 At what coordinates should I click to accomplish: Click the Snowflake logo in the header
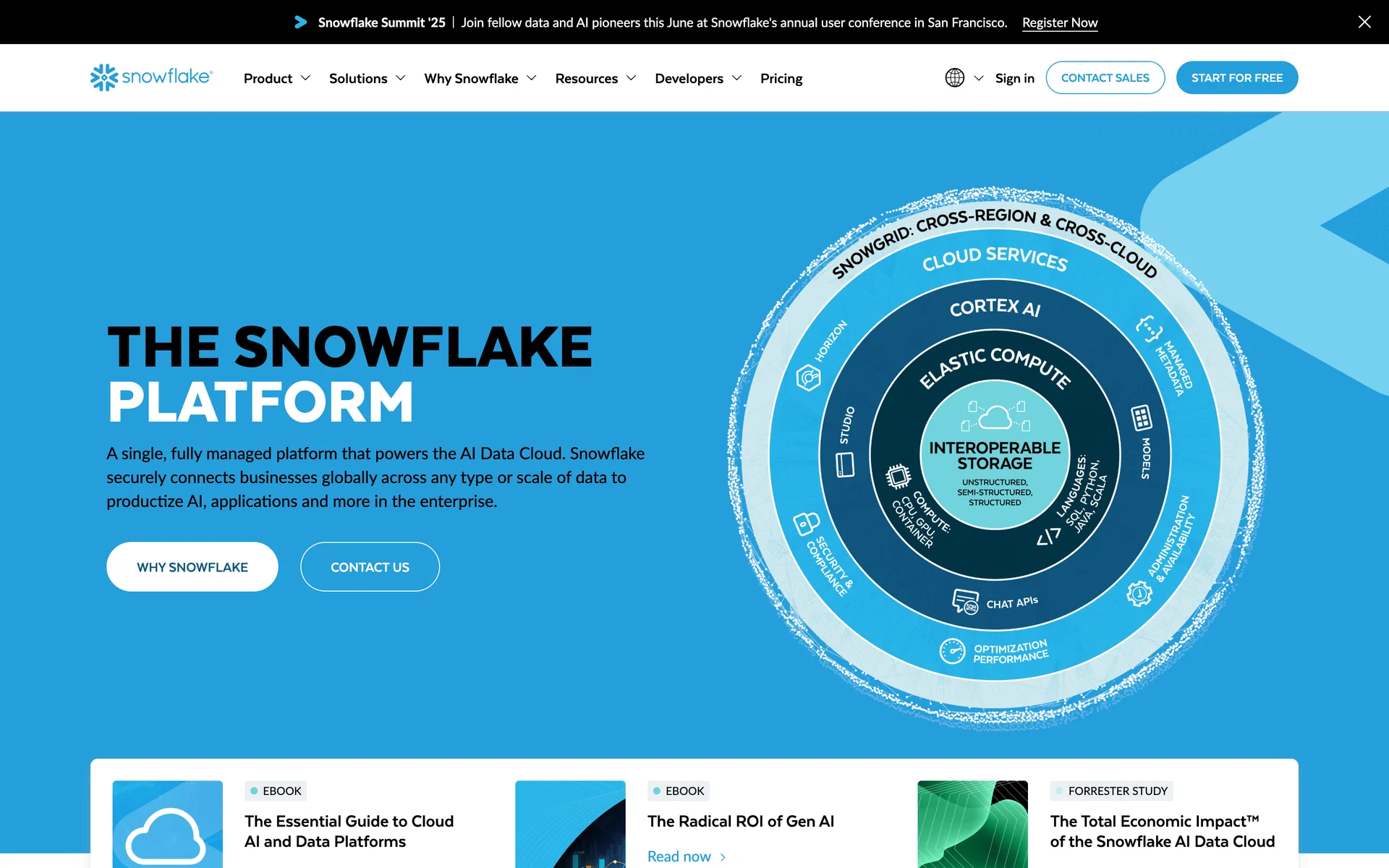click(151, 77)
